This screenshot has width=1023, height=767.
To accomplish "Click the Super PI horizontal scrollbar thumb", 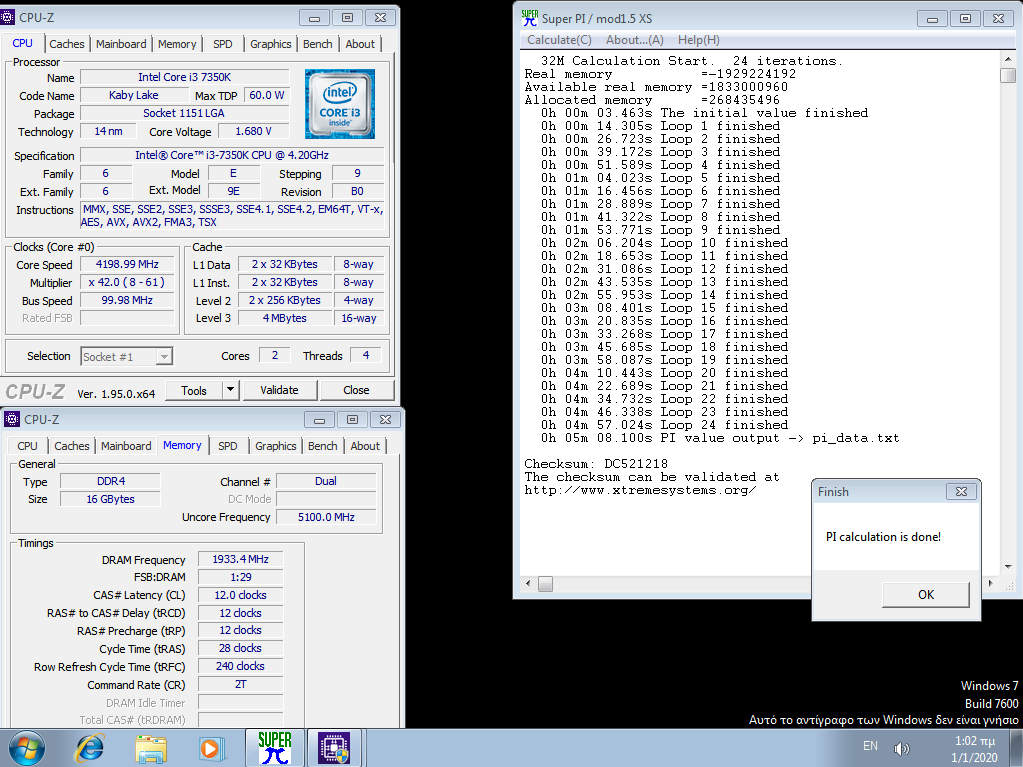I will 545,584.
